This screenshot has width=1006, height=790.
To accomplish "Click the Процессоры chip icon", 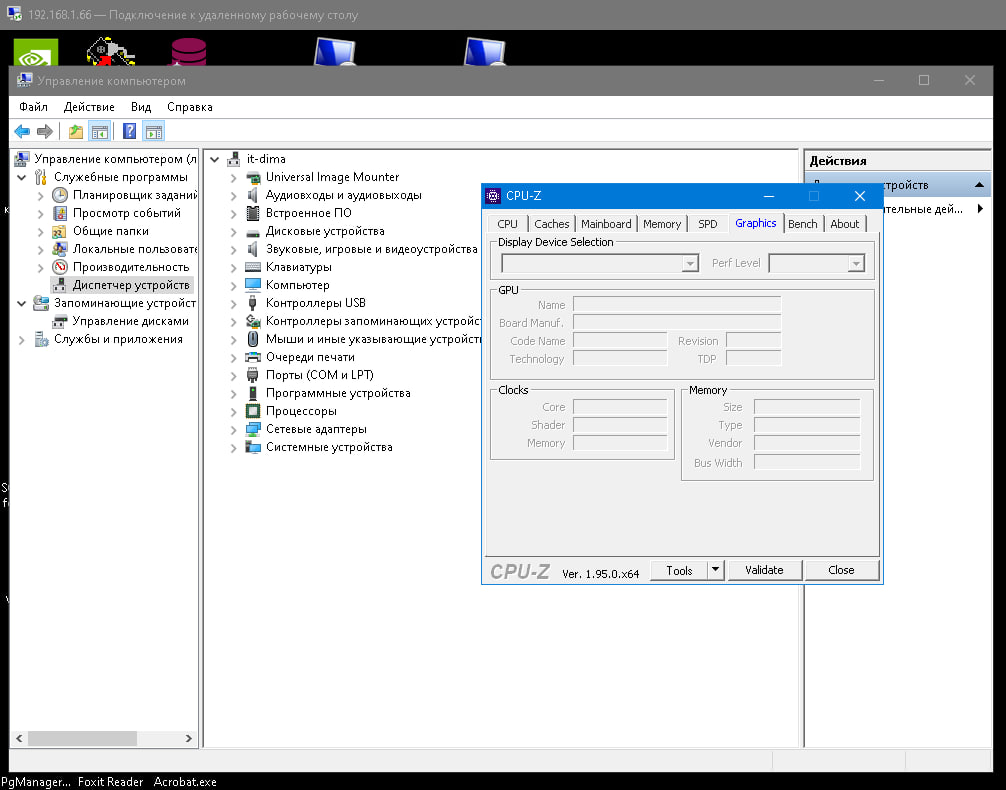I will [253, 411].
